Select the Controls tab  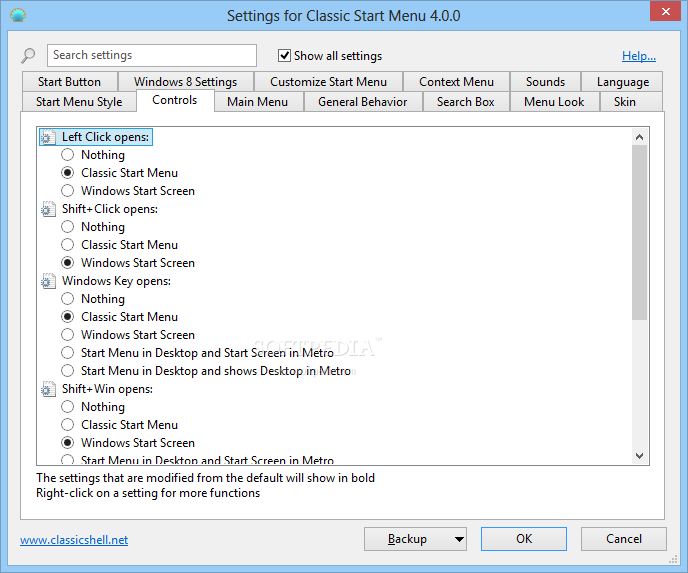tap(175, 100)
